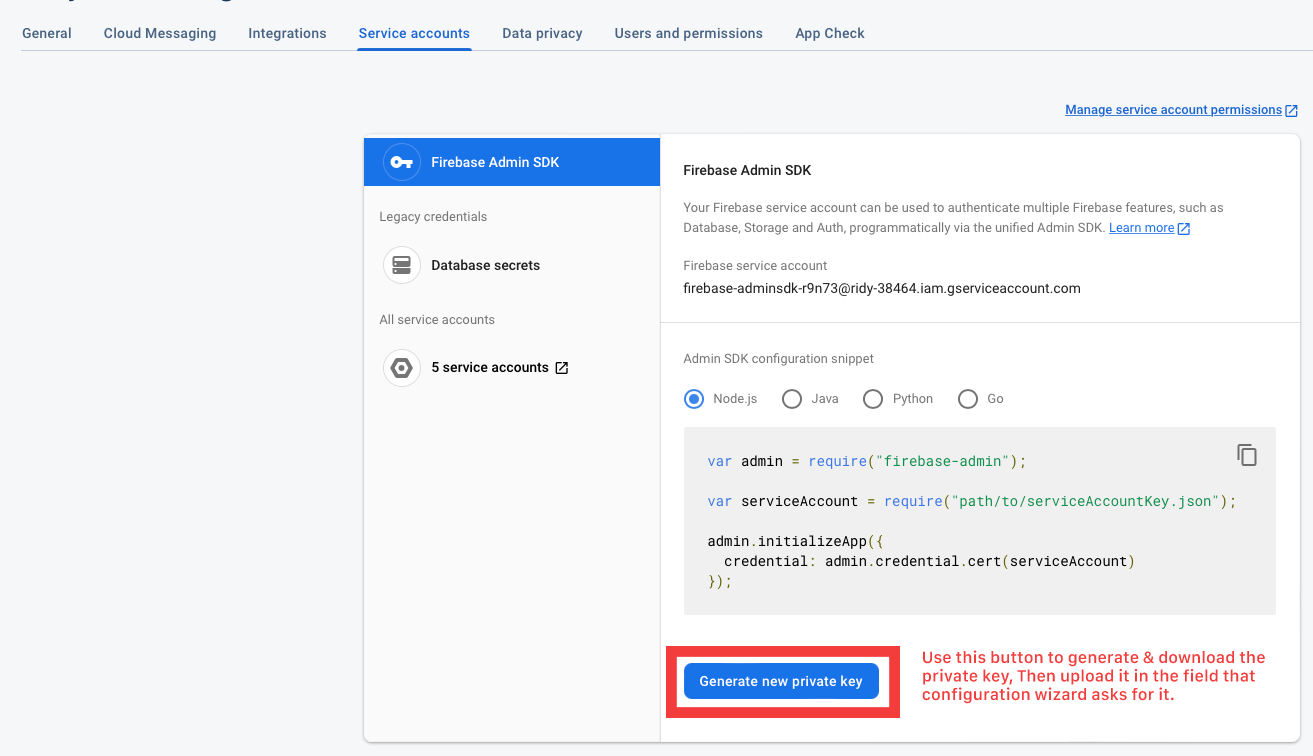Click the Legacy credentials label

(x=433, y=217)
